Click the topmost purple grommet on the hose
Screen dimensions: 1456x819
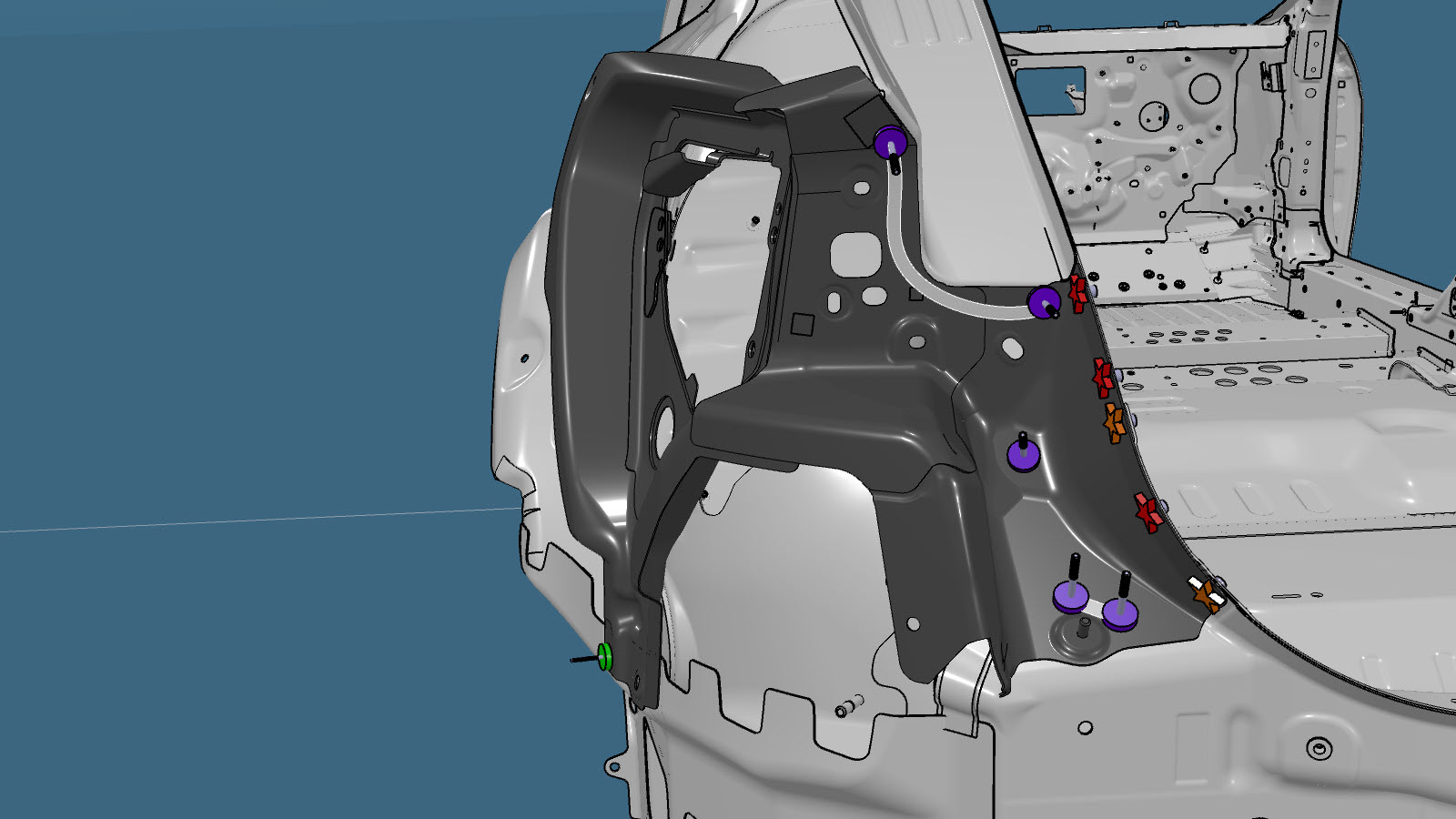point(890,143)
